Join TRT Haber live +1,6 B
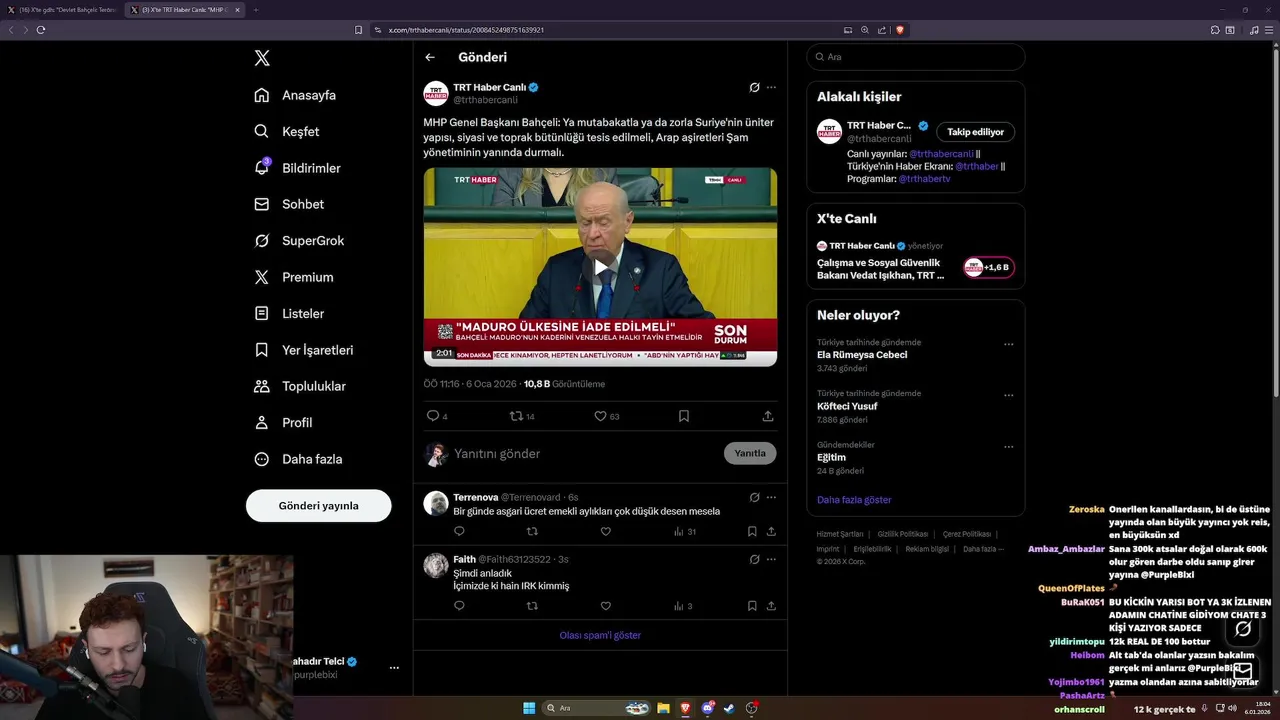This screenshot has width=1280, height=720. (989, 267)
